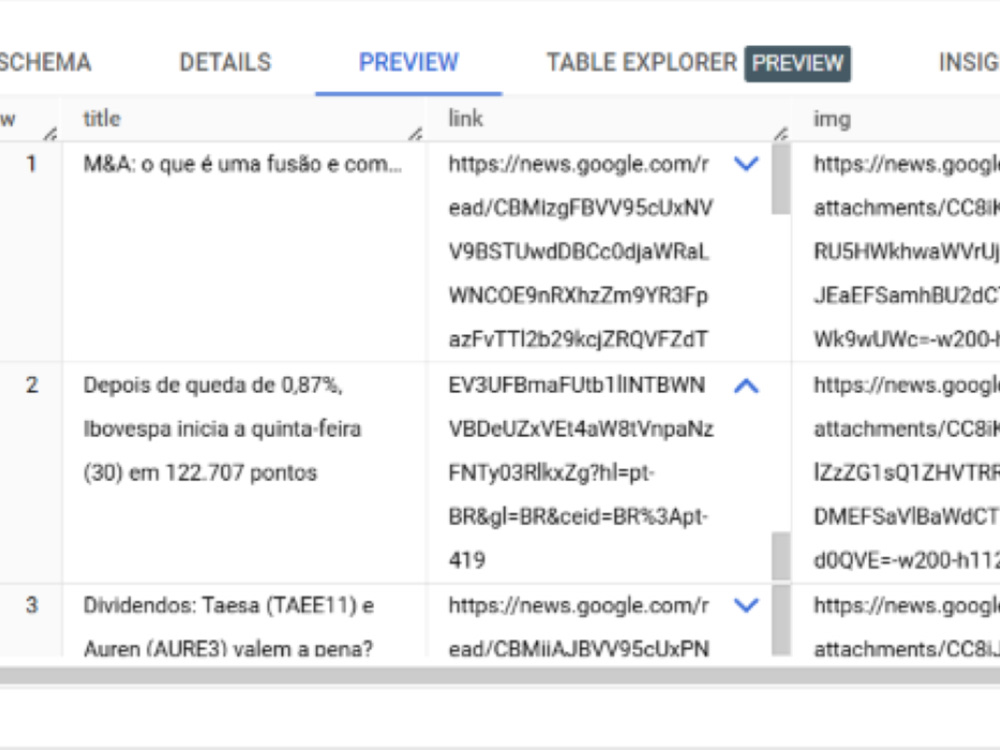Click the text 'Ibovespa inicia a quinta-feira'
Viewport: 1000px width, 750px height.
click(222, 429)
